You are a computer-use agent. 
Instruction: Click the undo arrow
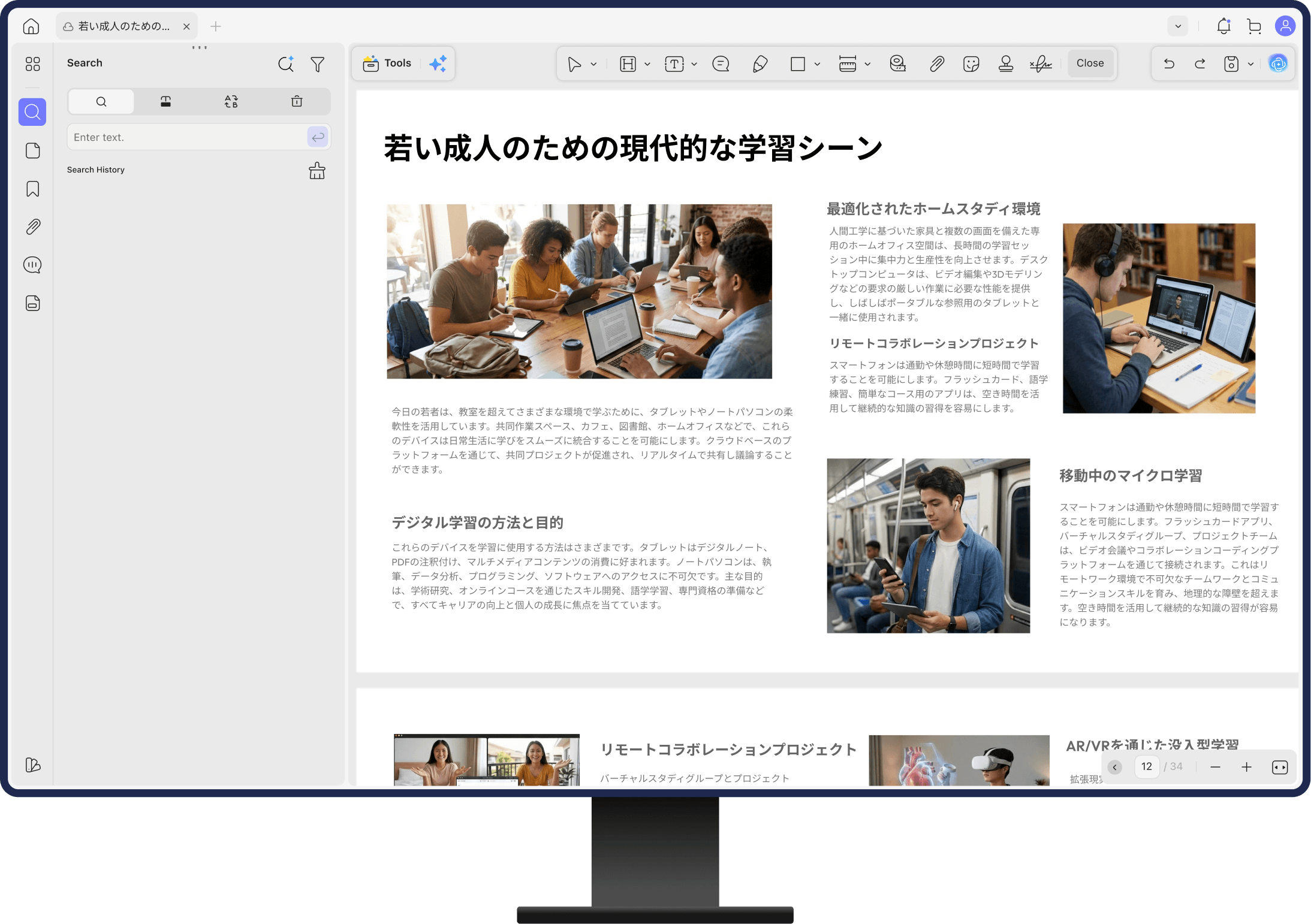[1169, 64]
